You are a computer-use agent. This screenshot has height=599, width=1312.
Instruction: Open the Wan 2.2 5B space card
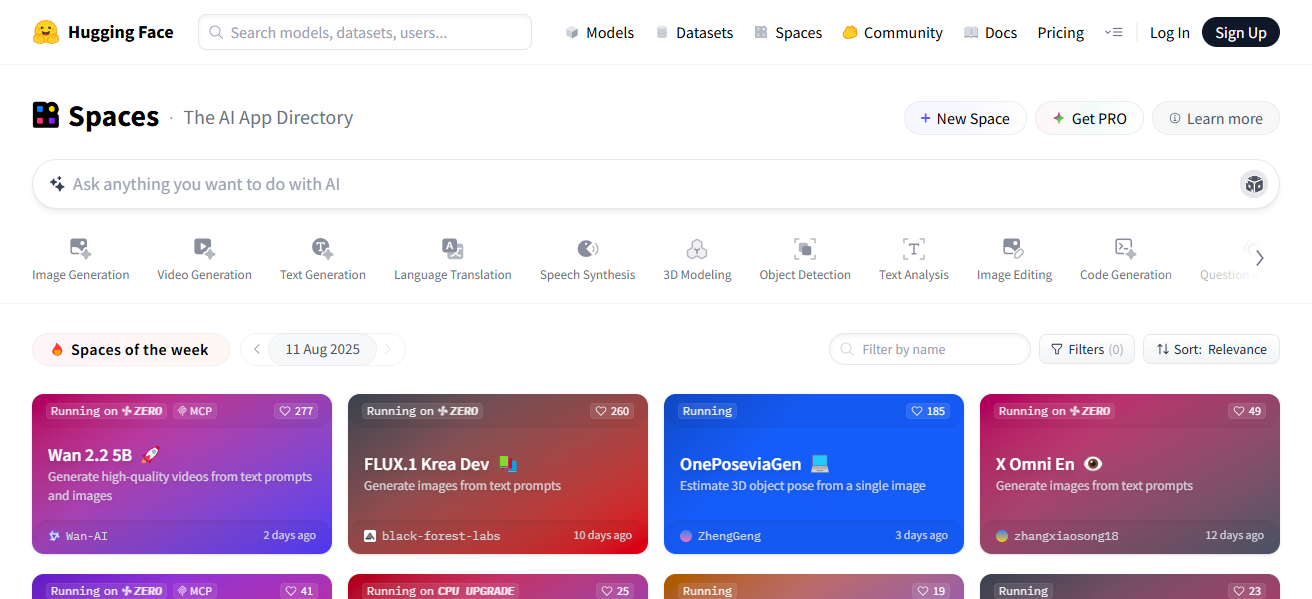tap(182, 474)
